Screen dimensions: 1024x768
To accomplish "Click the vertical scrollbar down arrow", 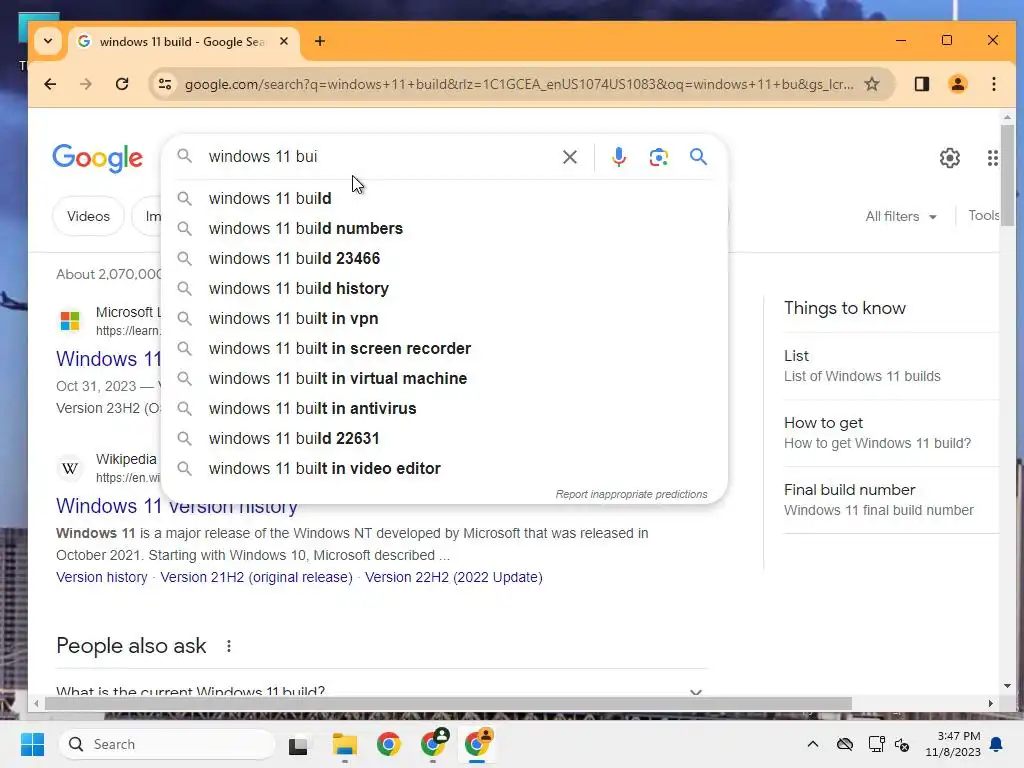I will click(x=1007, y=686).
